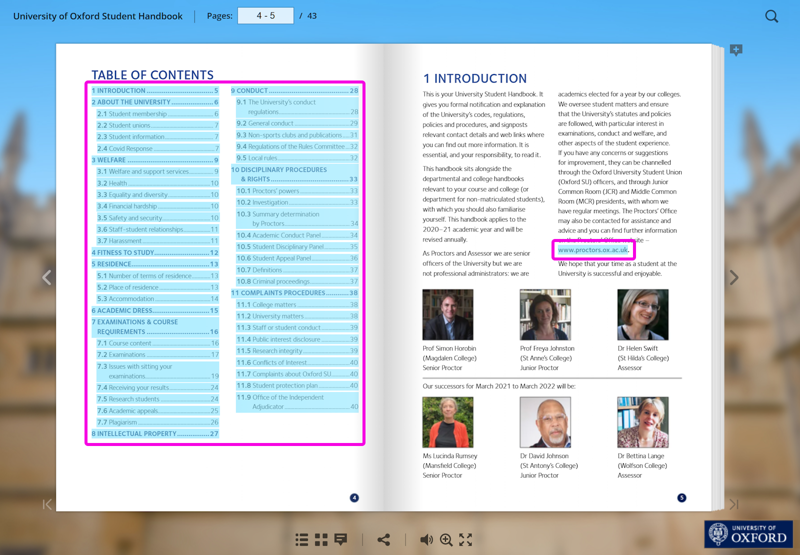Click the photo of Dr David Johnson
The width and height of the screenshot is (800, 555).
point(545,422)
